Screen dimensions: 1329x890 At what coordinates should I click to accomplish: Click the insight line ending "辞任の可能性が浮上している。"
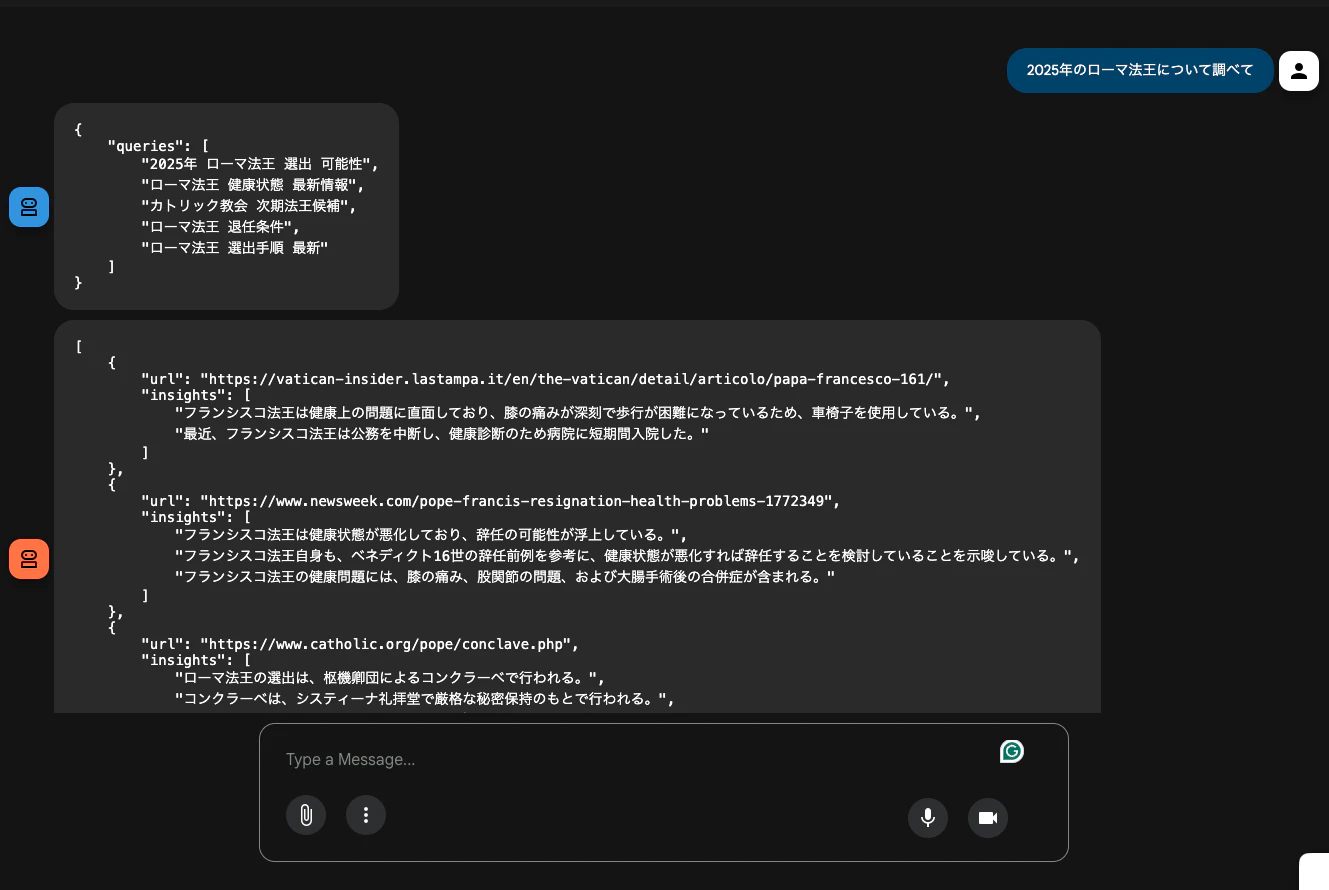click(x=431, y=535)
